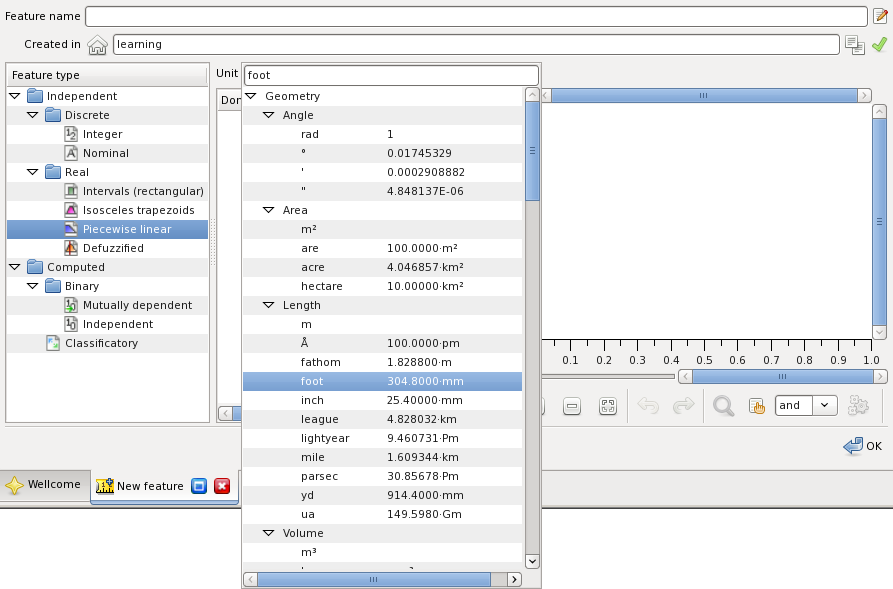This screenshot has width=893, height=589.
Task: Select the hectare unit row
Action: point(382,286)
